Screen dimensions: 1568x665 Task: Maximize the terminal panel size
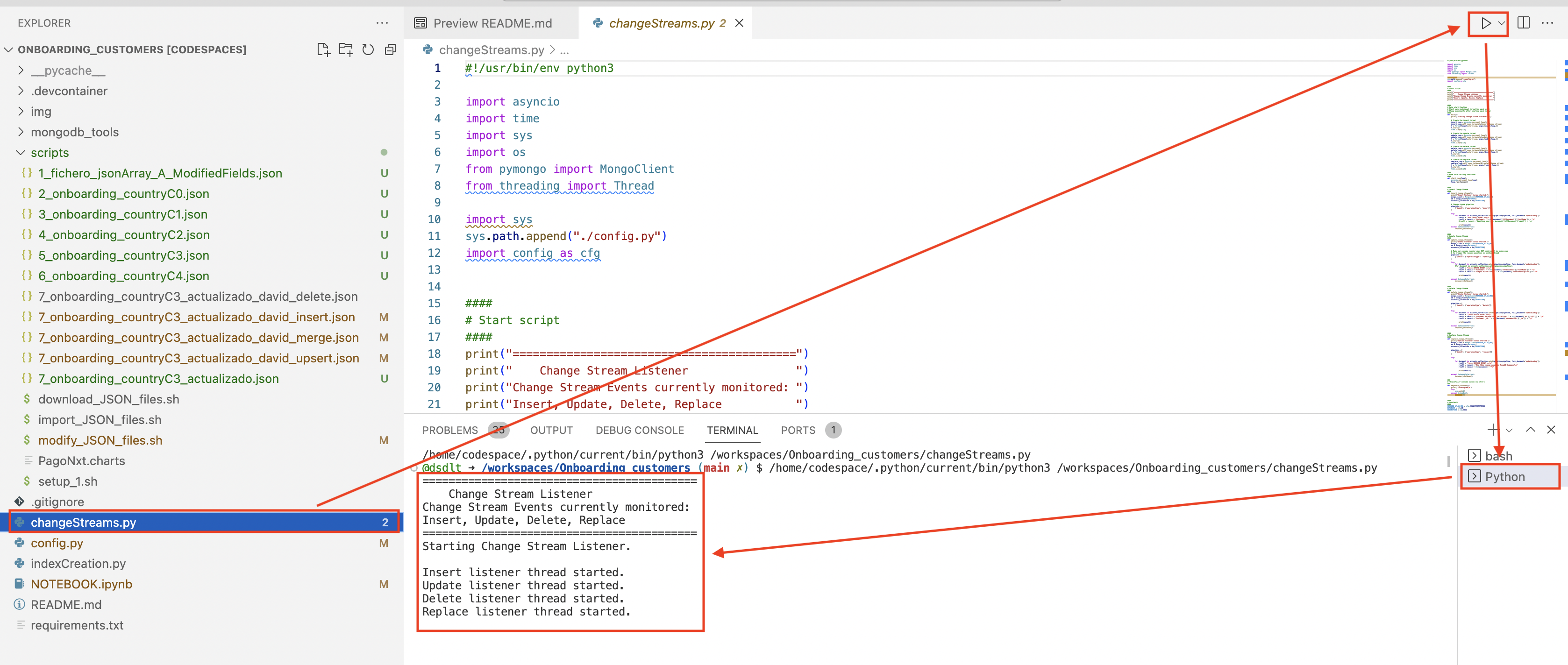click(x=1530, y=430)
